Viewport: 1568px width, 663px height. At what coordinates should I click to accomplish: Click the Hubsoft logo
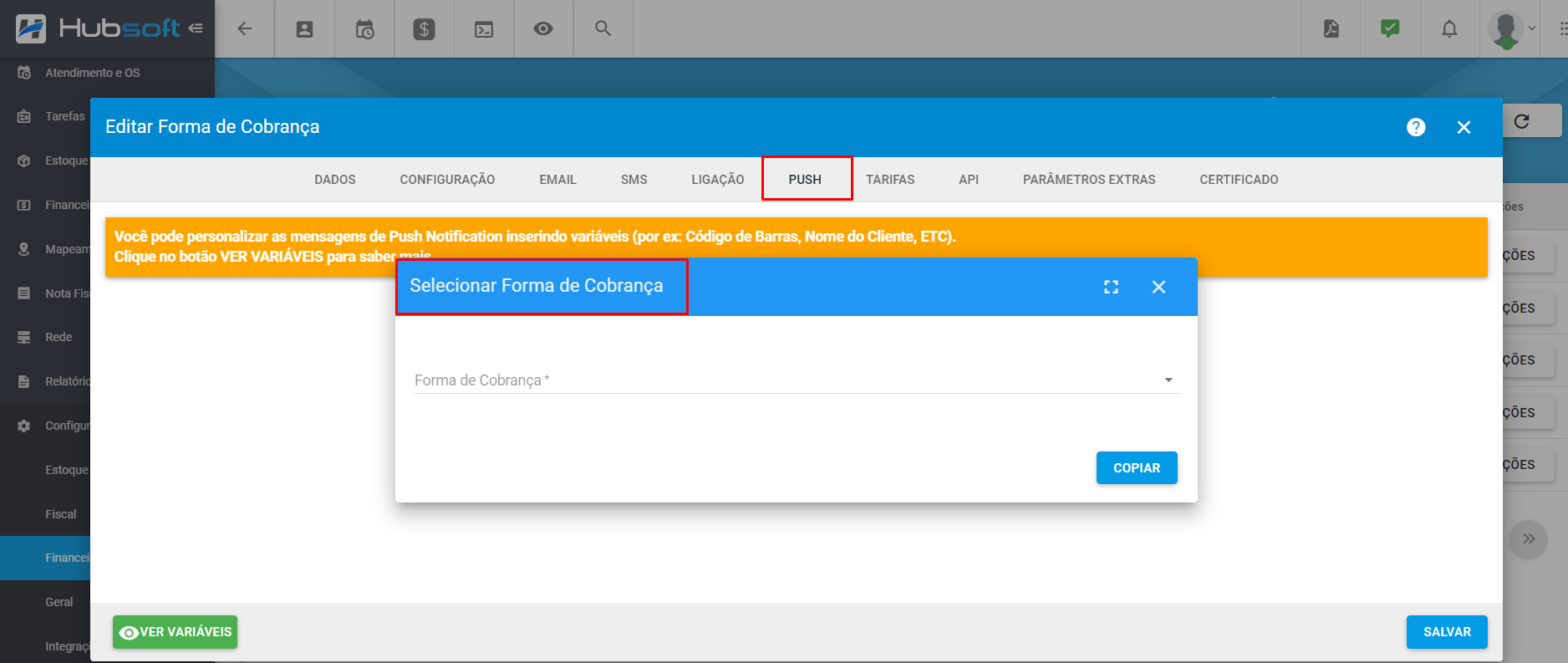click(98, 28)
